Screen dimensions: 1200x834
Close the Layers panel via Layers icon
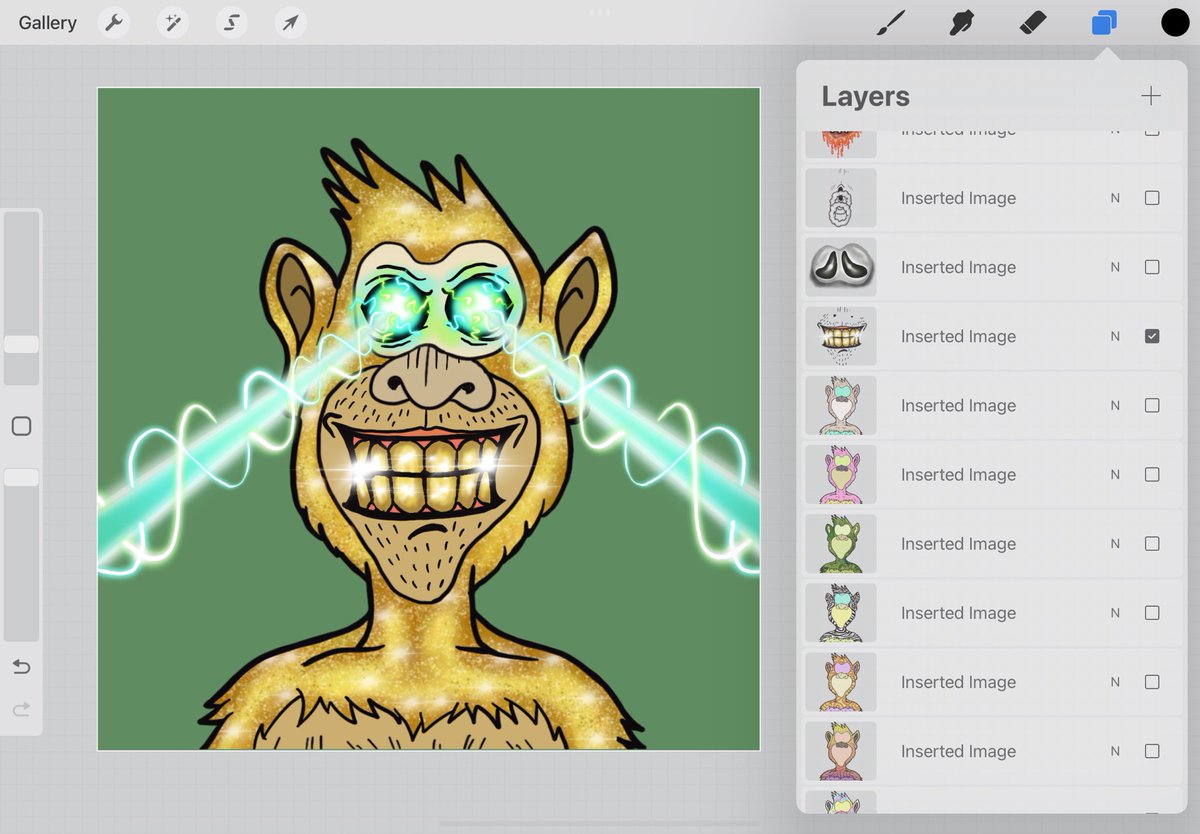point(1104,22)
